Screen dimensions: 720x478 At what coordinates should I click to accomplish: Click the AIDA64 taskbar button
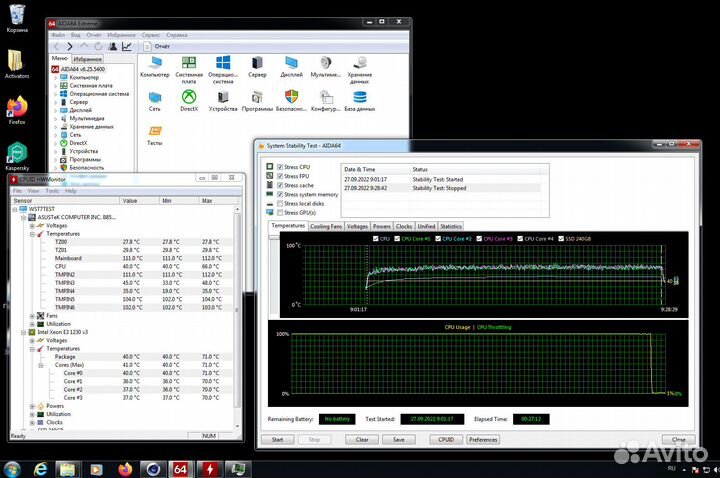(x=180, y=469)
